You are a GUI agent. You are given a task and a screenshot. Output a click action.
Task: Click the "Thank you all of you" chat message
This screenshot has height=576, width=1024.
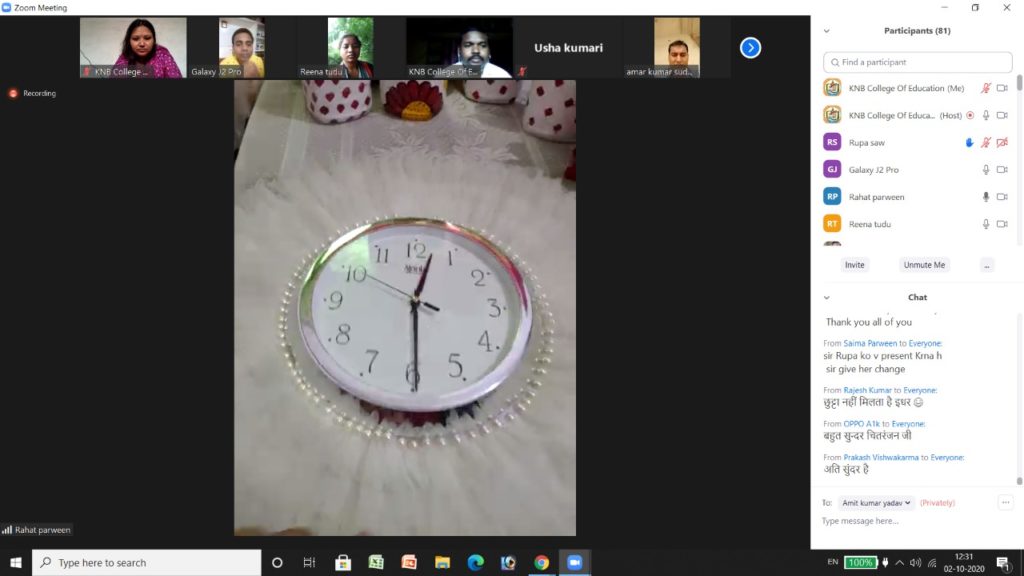click(x=869, y=323)
